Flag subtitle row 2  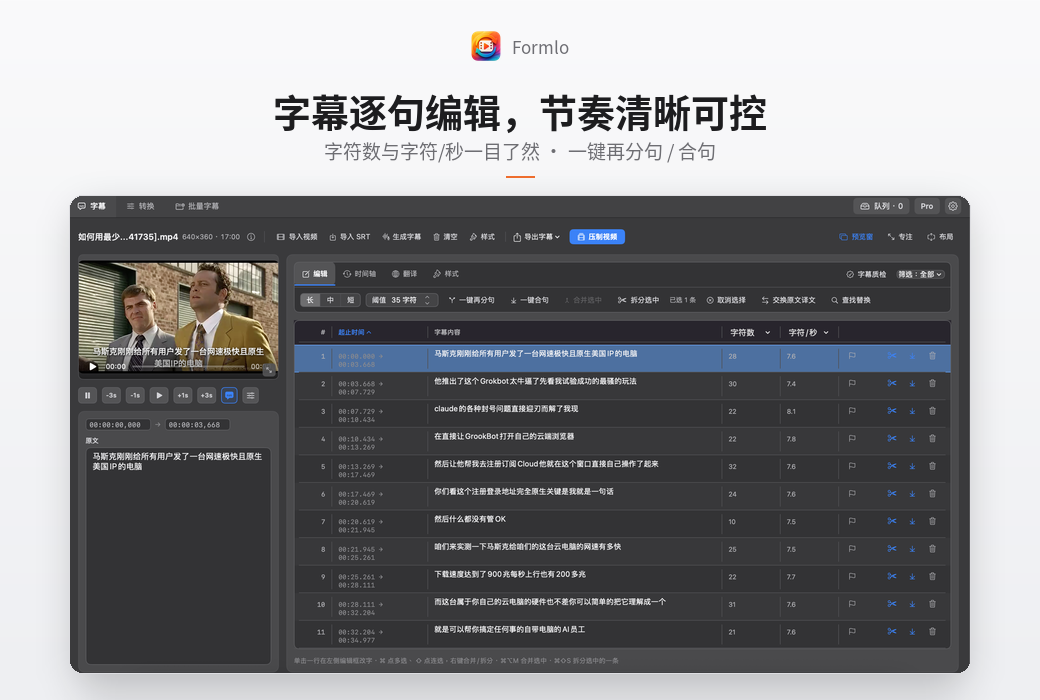852,384
